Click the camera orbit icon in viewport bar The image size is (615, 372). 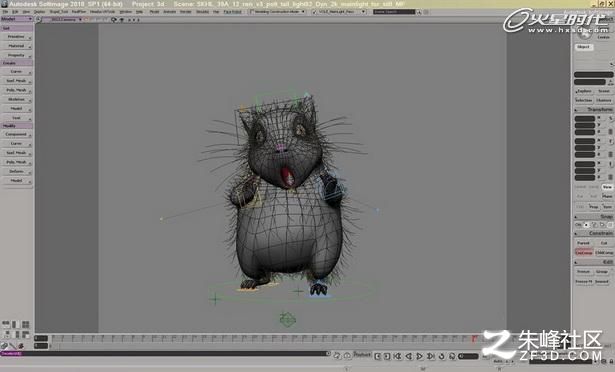pyautogui.click(x=114, y=19)
